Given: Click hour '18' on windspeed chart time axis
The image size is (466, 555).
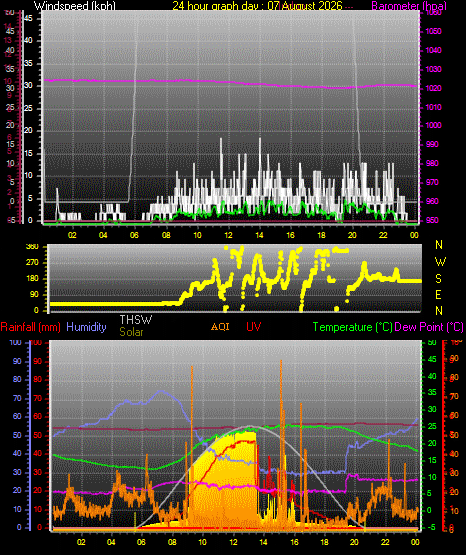Looking at the screenshot, I should click(321, 235).
